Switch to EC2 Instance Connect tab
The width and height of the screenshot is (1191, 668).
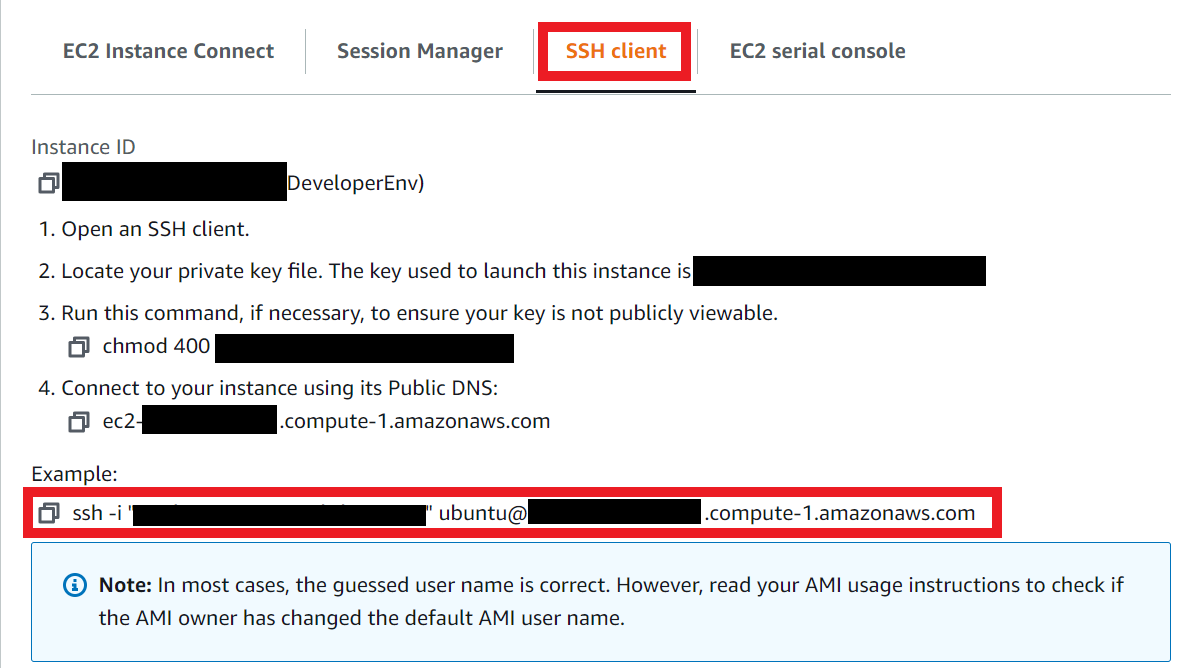168,51
